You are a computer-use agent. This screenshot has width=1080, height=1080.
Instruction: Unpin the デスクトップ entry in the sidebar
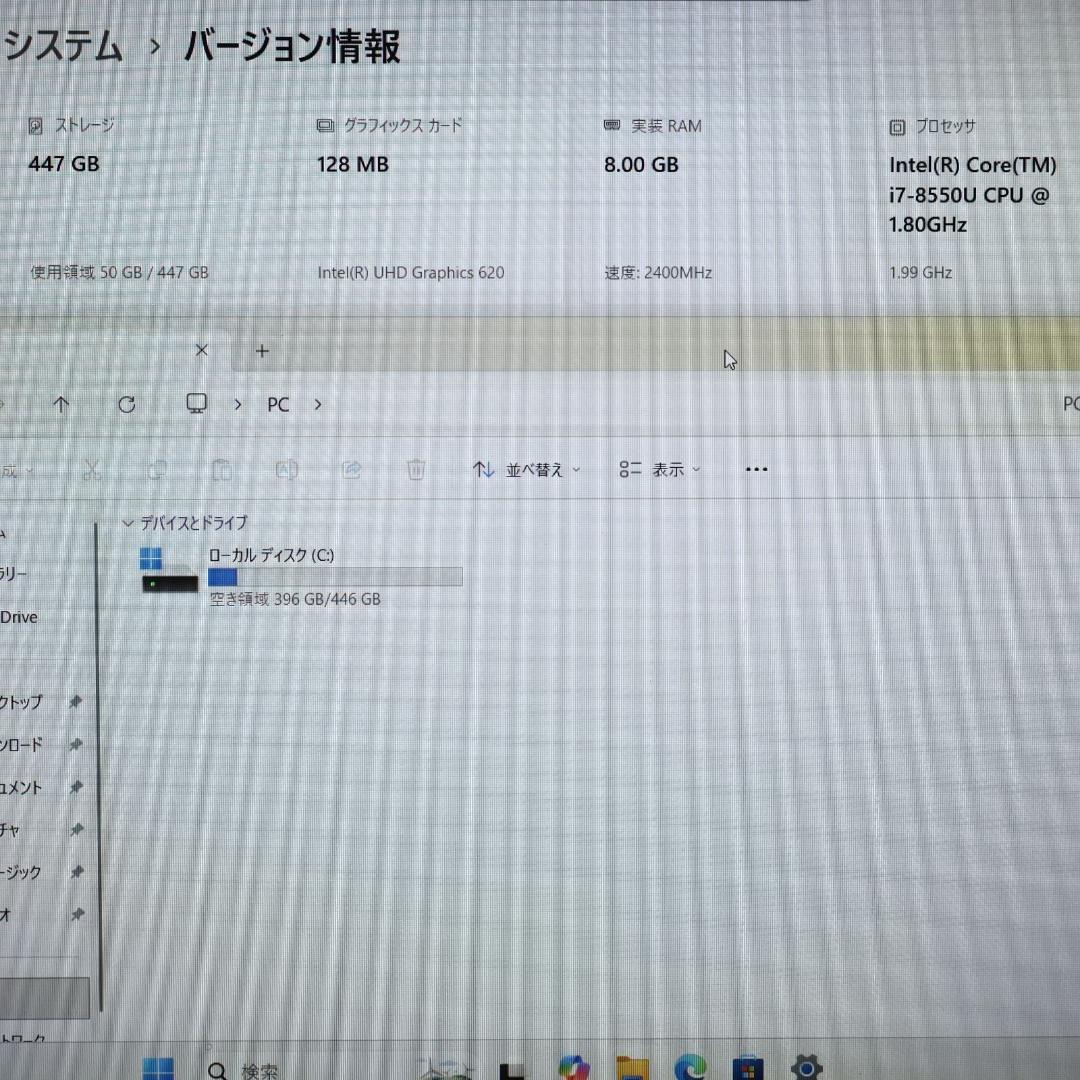pos(75,702)
